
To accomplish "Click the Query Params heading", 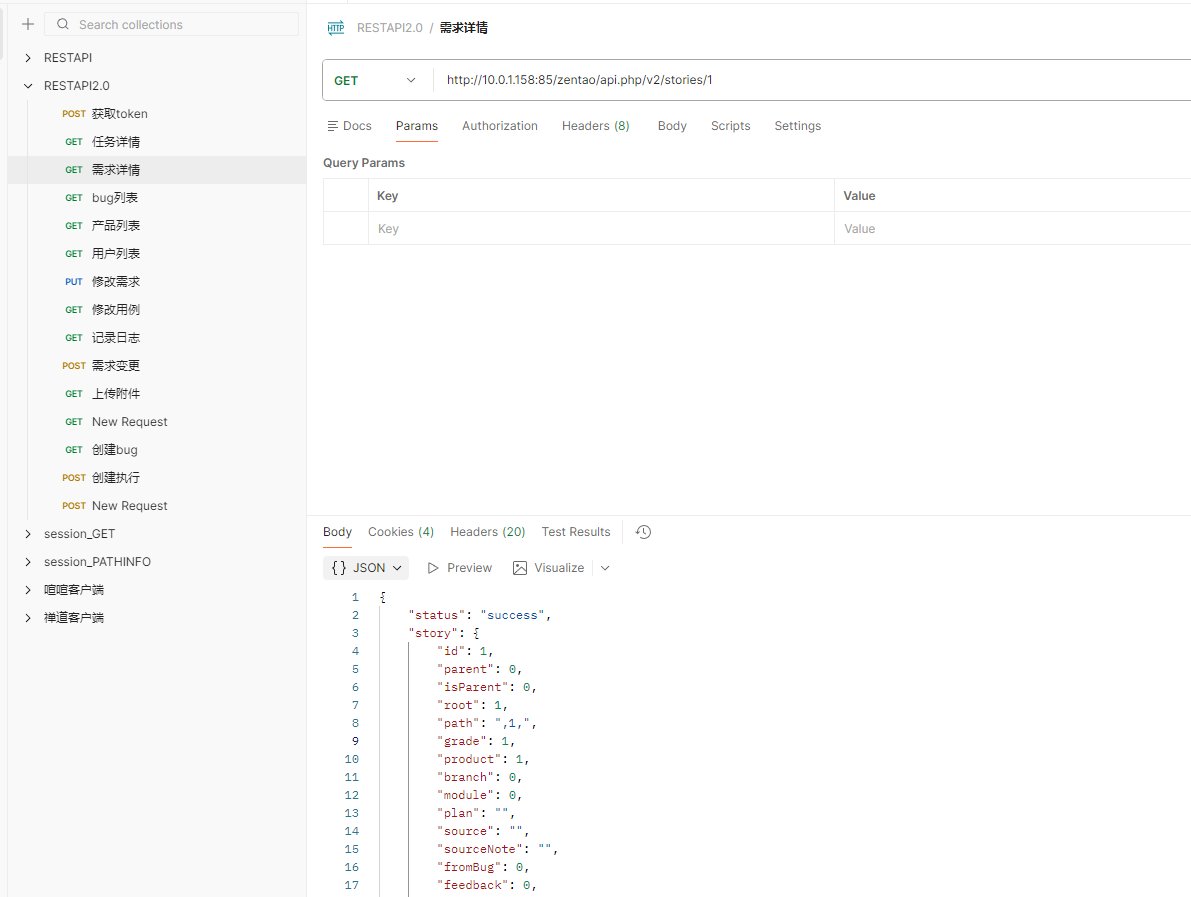I will pyautogui.click(x=364, y=163).
